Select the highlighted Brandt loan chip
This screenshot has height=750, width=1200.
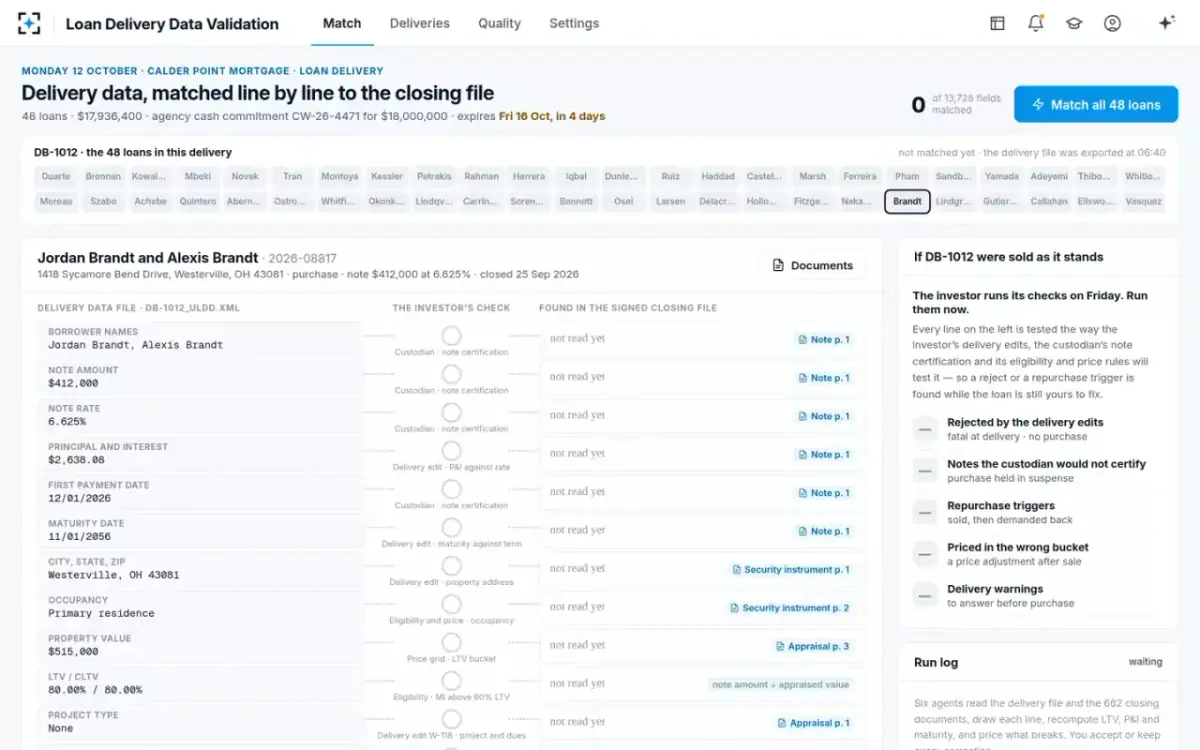[907, 201]
